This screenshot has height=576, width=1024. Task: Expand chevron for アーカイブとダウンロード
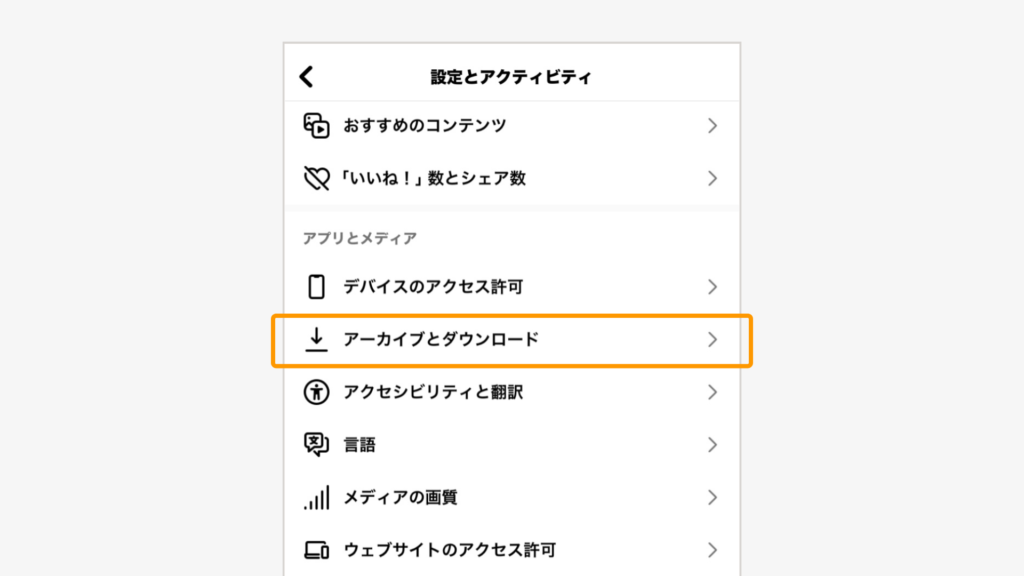click(712, 340)
